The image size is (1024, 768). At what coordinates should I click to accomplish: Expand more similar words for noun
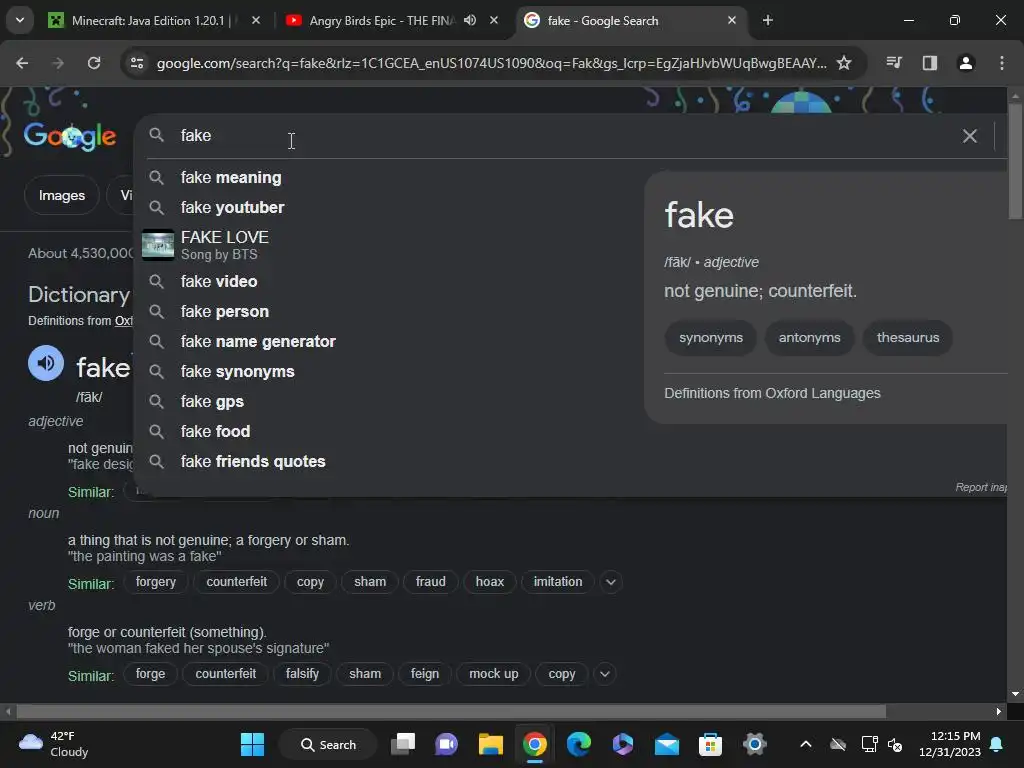611,582
